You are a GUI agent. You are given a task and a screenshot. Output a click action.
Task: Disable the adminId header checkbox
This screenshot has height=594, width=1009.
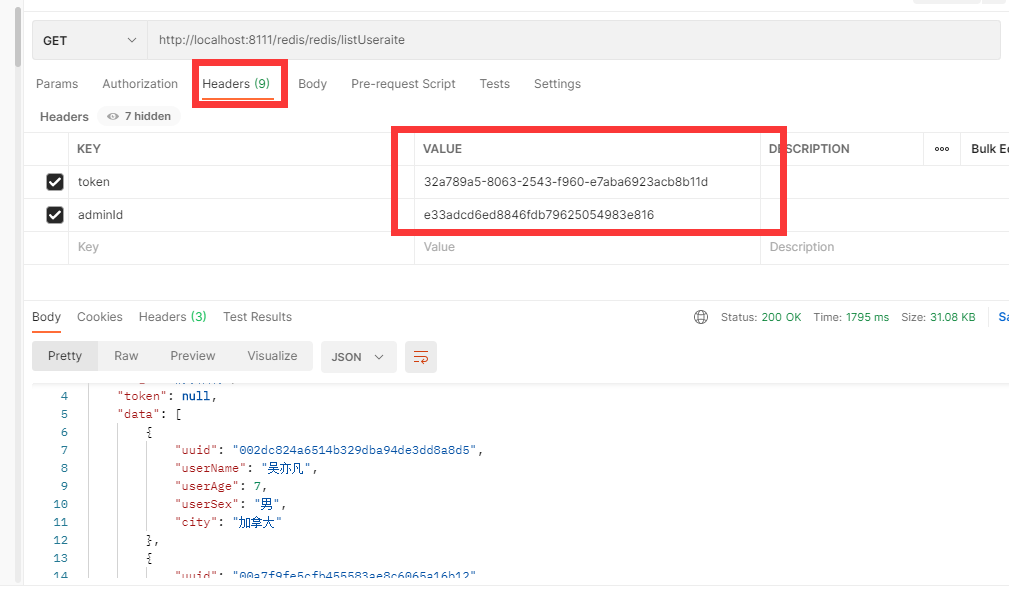tap(53, 214)
